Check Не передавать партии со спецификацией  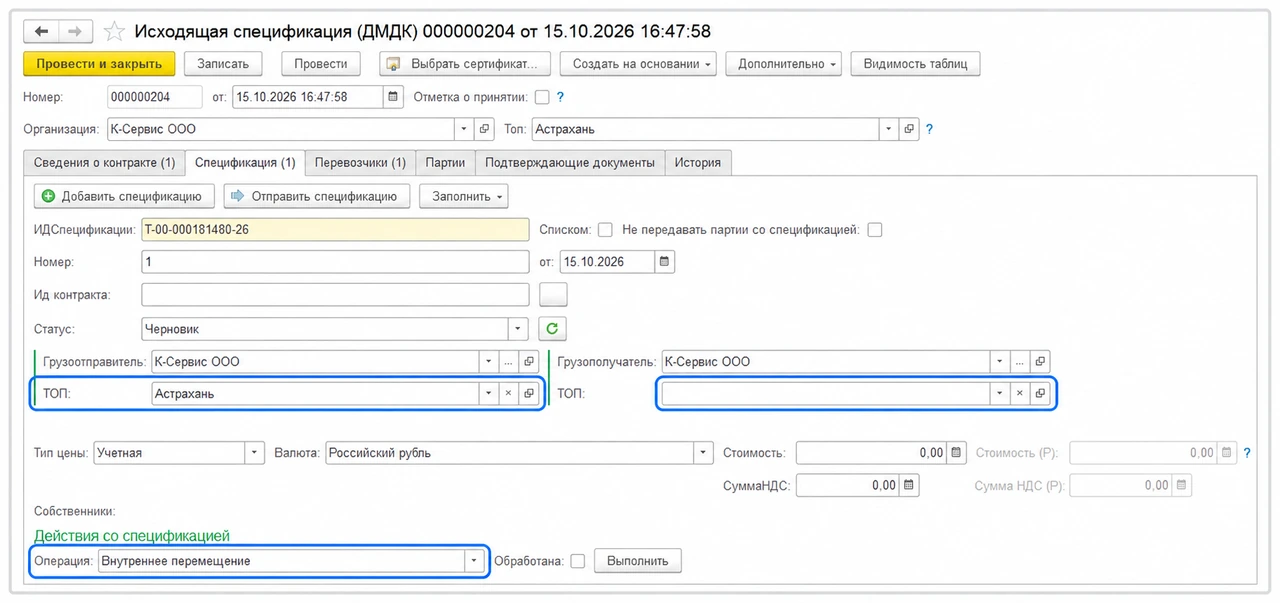click(875, 229)
